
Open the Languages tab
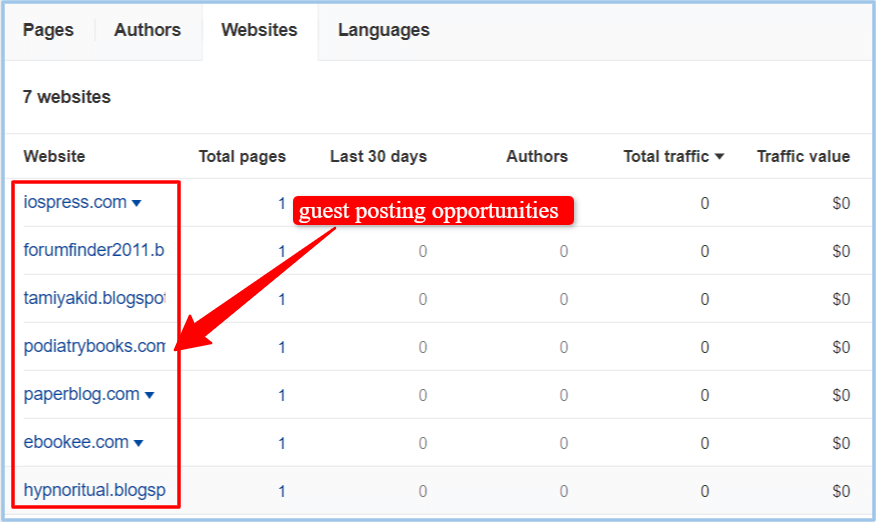(384, 30)
